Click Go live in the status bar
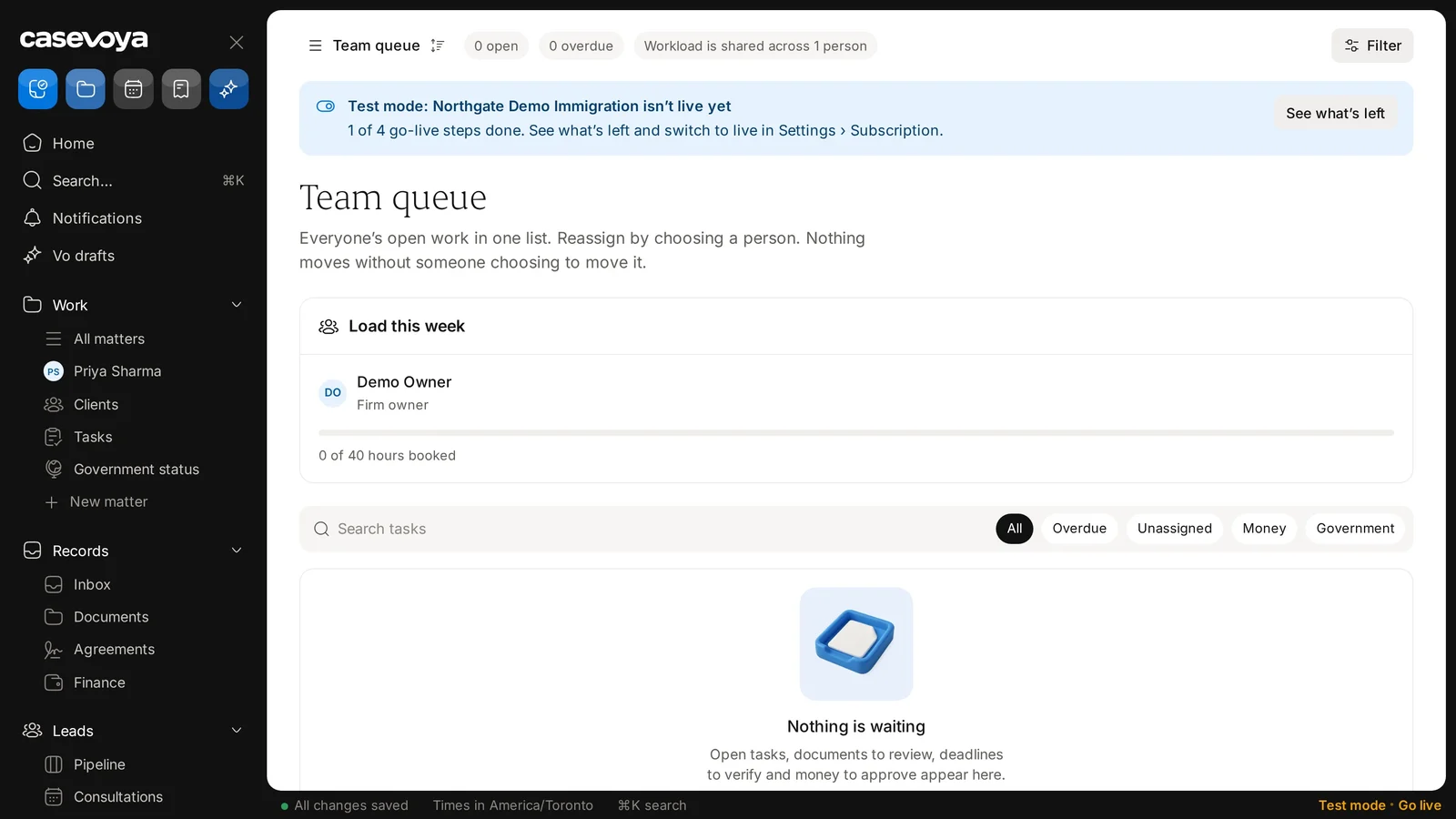The width and height of the screenshot is (1456, 819). [1420, 805]
